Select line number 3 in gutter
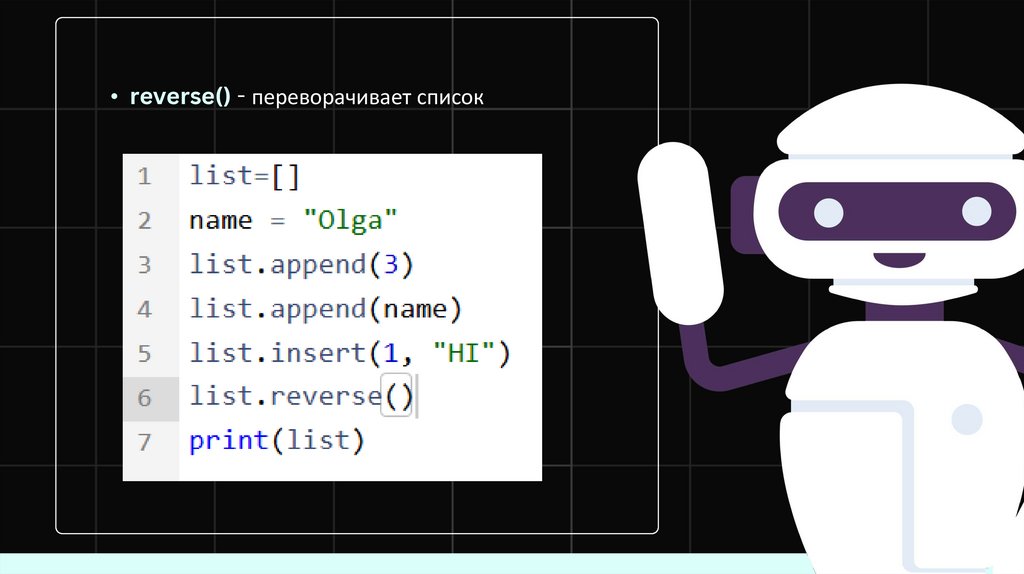The height and width of the screenshot is (574, 1024). tap(144, 266)
